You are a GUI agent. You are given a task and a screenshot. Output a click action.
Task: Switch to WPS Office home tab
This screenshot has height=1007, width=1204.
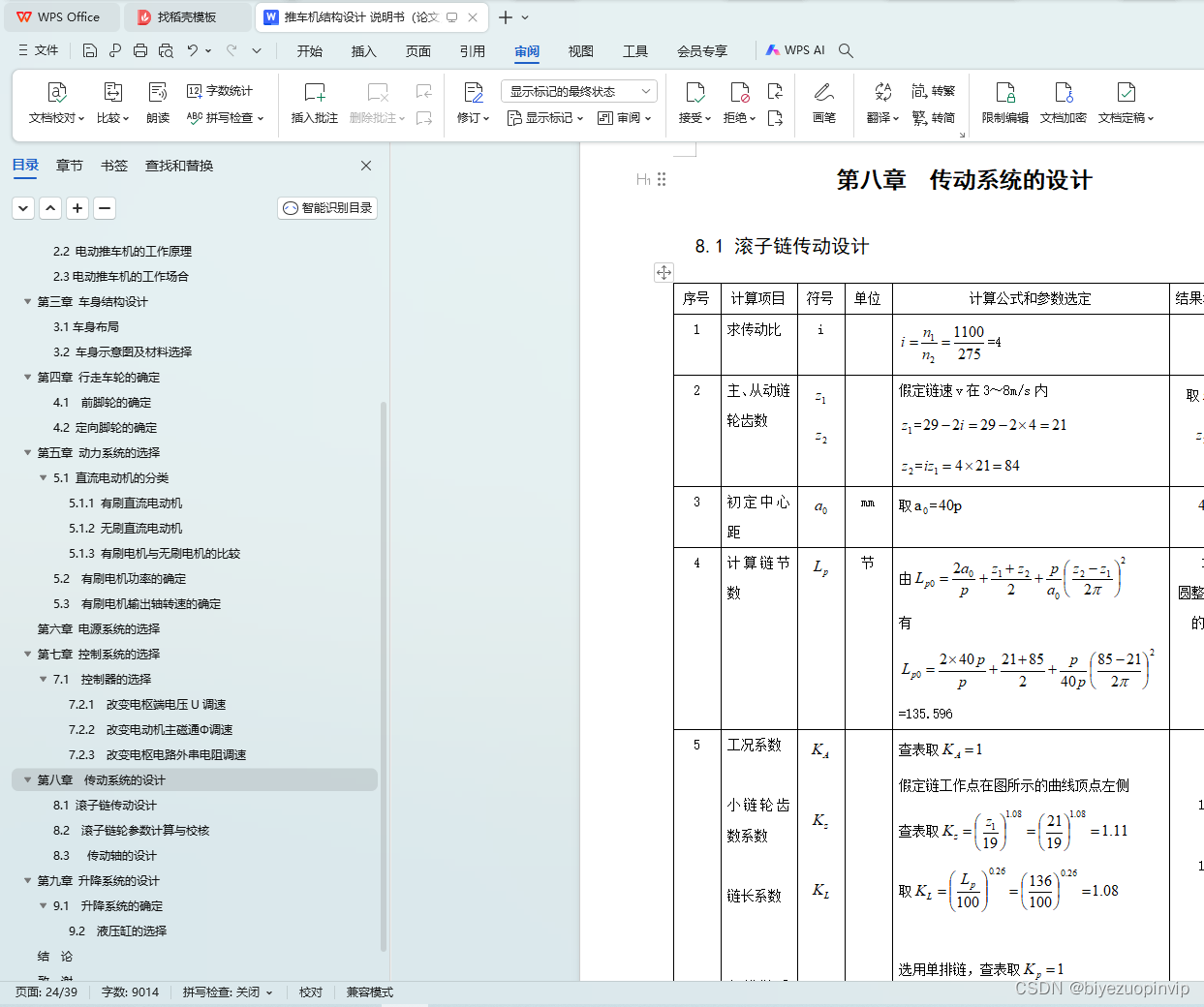click(x=60, y=17)
